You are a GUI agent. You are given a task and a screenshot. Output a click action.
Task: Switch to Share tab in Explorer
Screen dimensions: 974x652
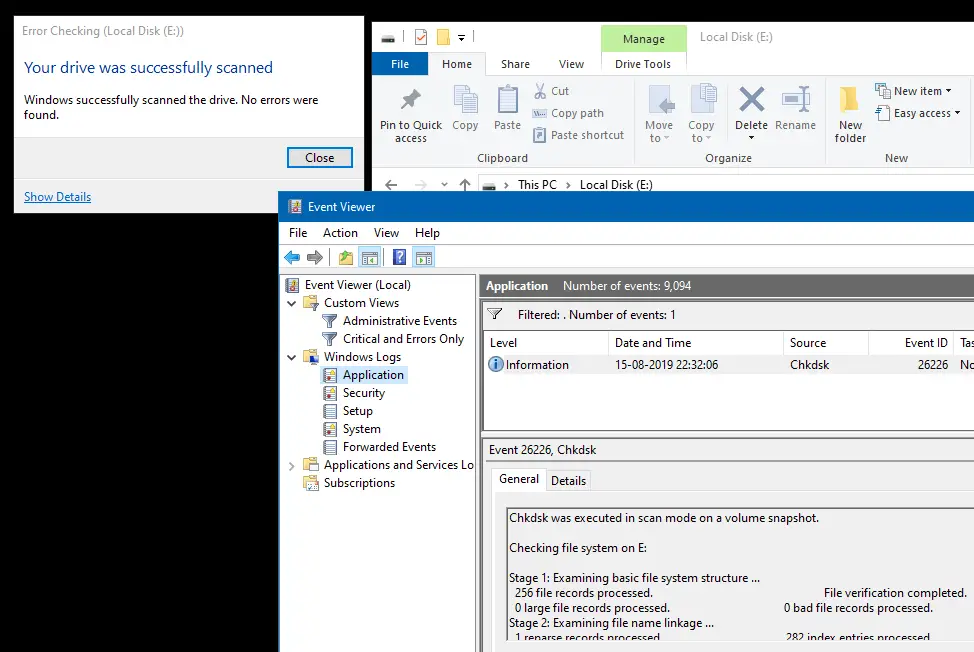pyautogui.click(x=516, y=64)
